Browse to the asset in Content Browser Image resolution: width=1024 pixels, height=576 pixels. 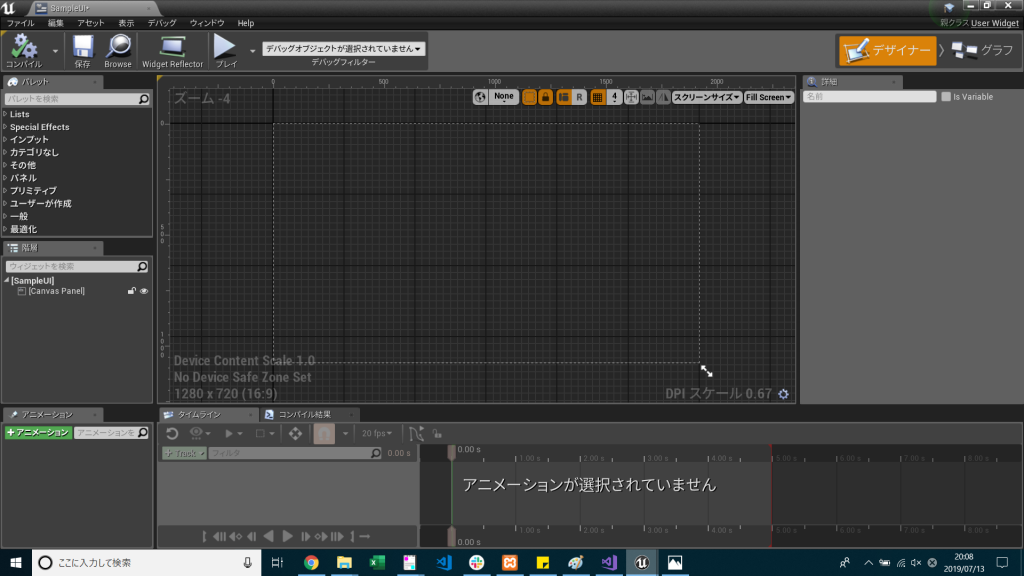pos(117,48)
